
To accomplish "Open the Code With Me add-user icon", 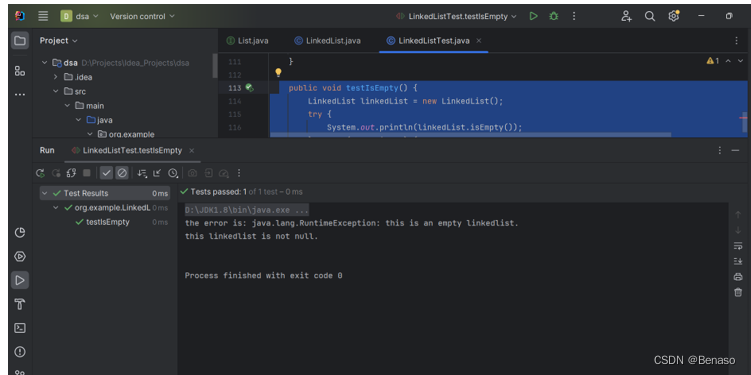I will click(x=626, y=16).
